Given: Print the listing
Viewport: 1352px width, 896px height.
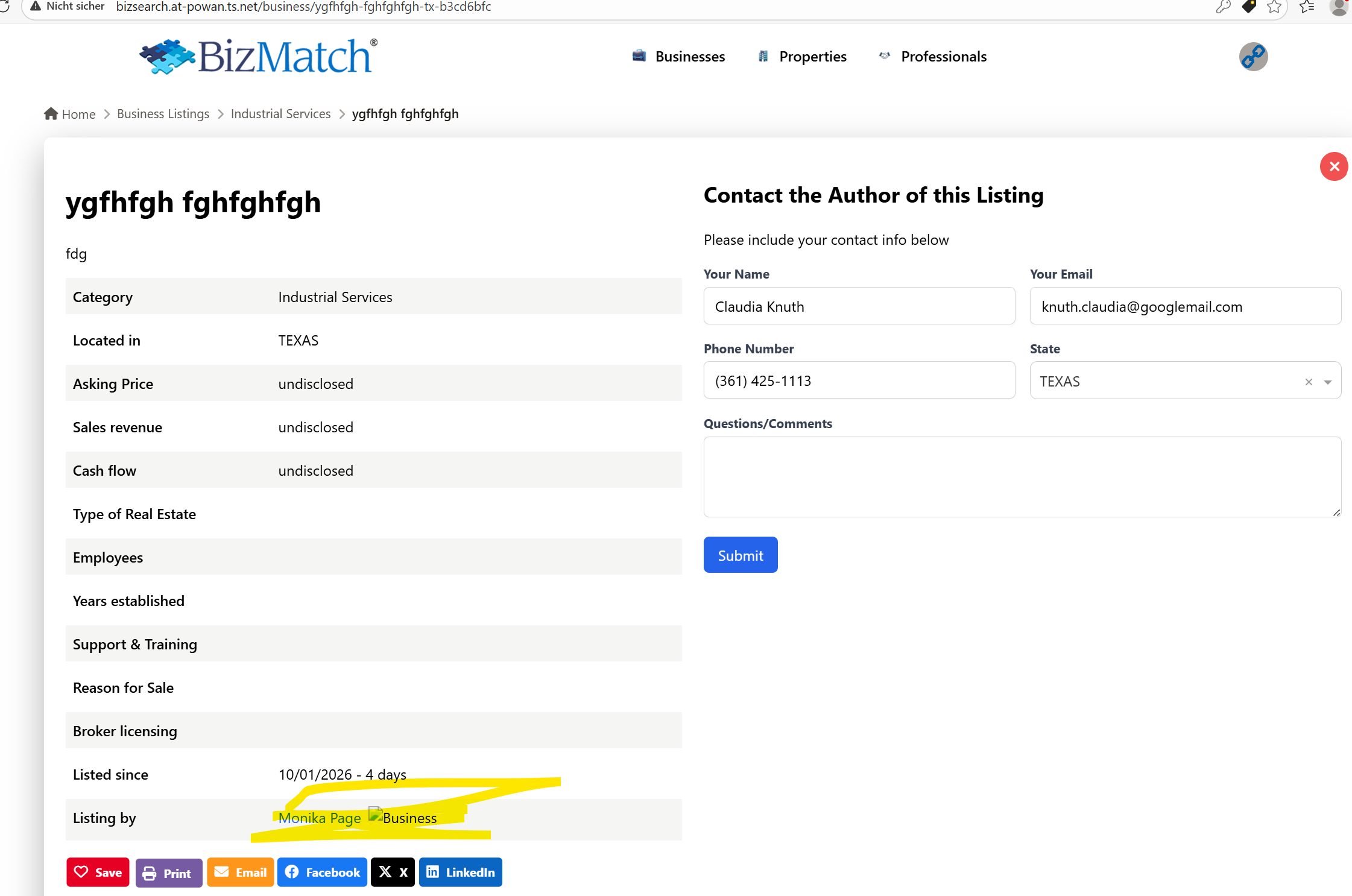Looking at the screenshot, I should (x=168, y=872).
